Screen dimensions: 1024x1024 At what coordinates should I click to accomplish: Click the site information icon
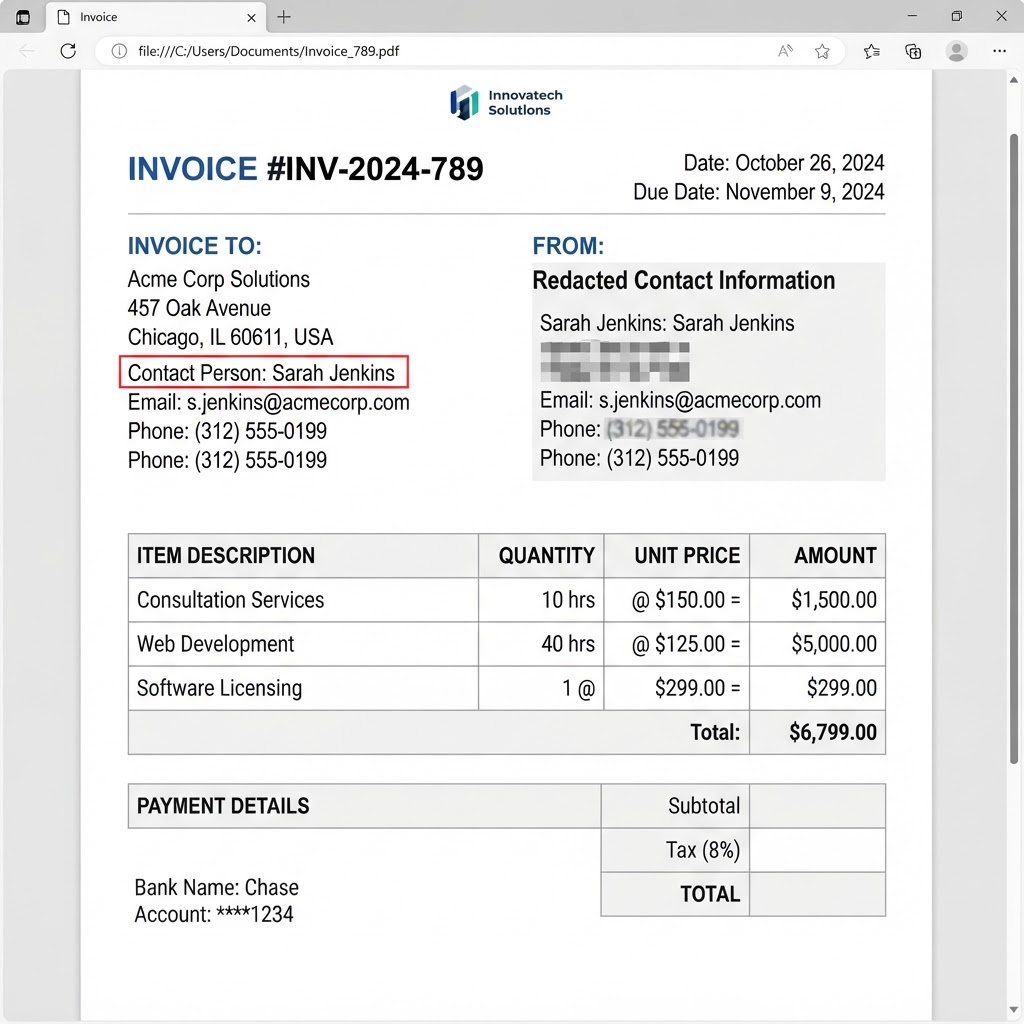[x=119, y=51]
